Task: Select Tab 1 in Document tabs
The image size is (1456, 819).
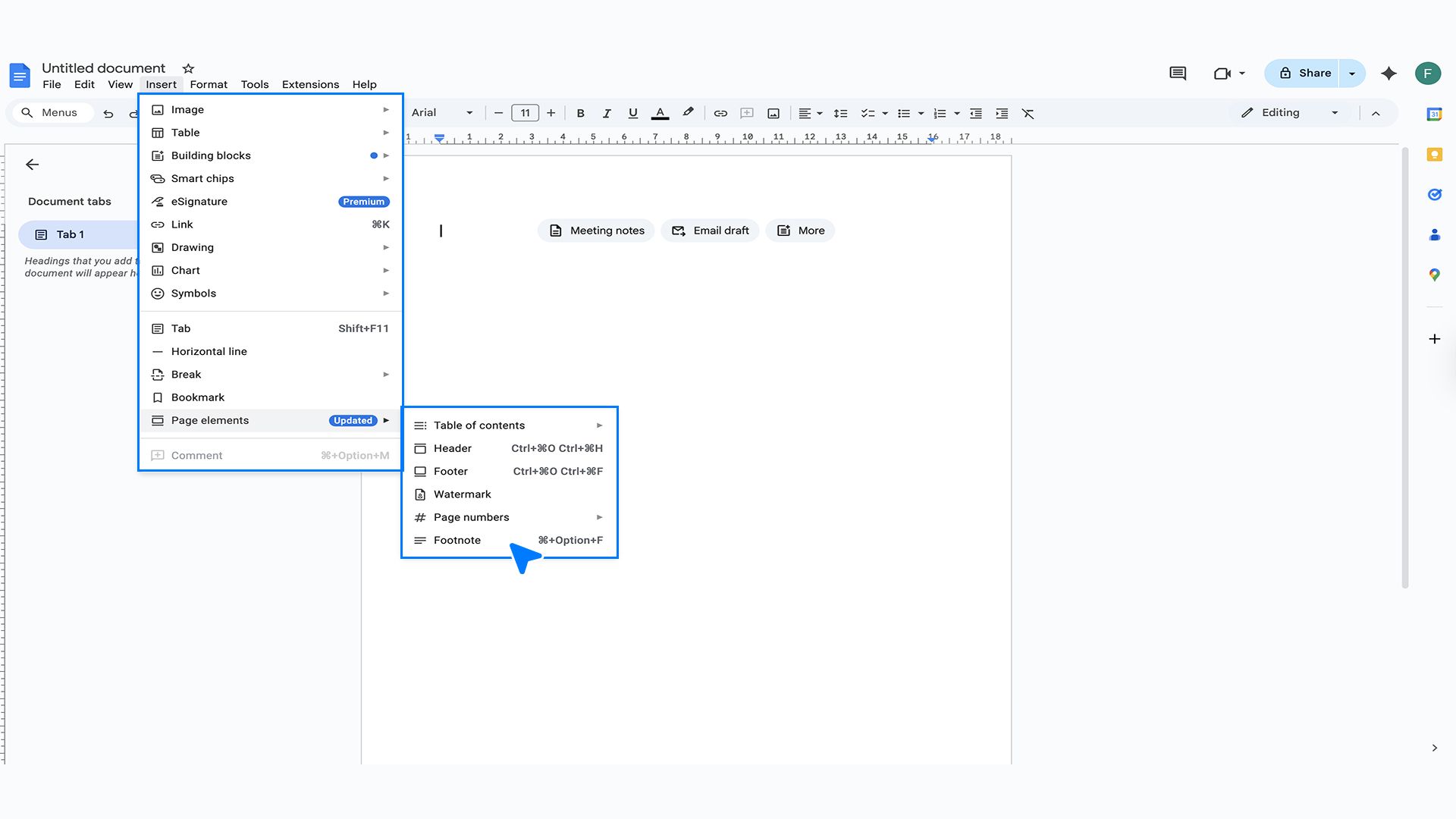Action: (71, 234)
